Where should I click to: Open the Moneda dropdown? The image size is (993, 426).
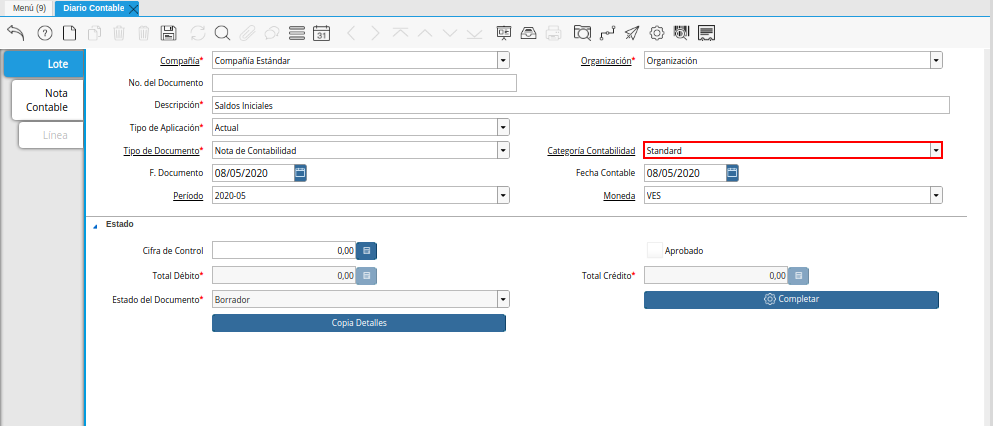tap(936, 196)
